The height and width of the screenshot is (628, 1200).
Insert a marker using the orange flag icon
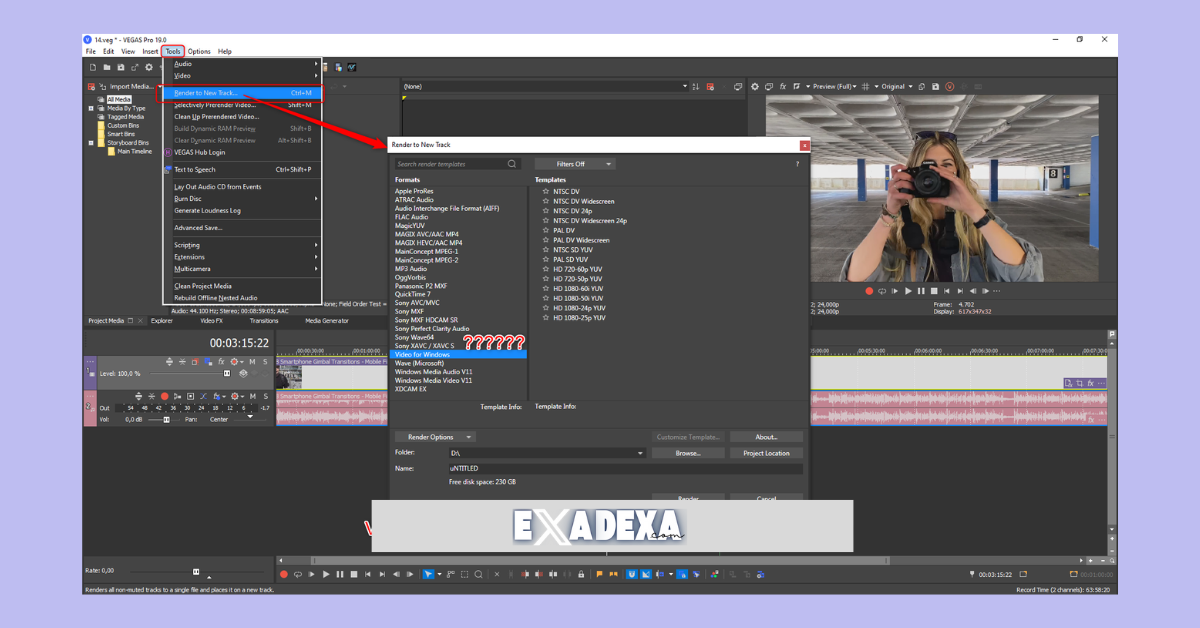point(599,574)
